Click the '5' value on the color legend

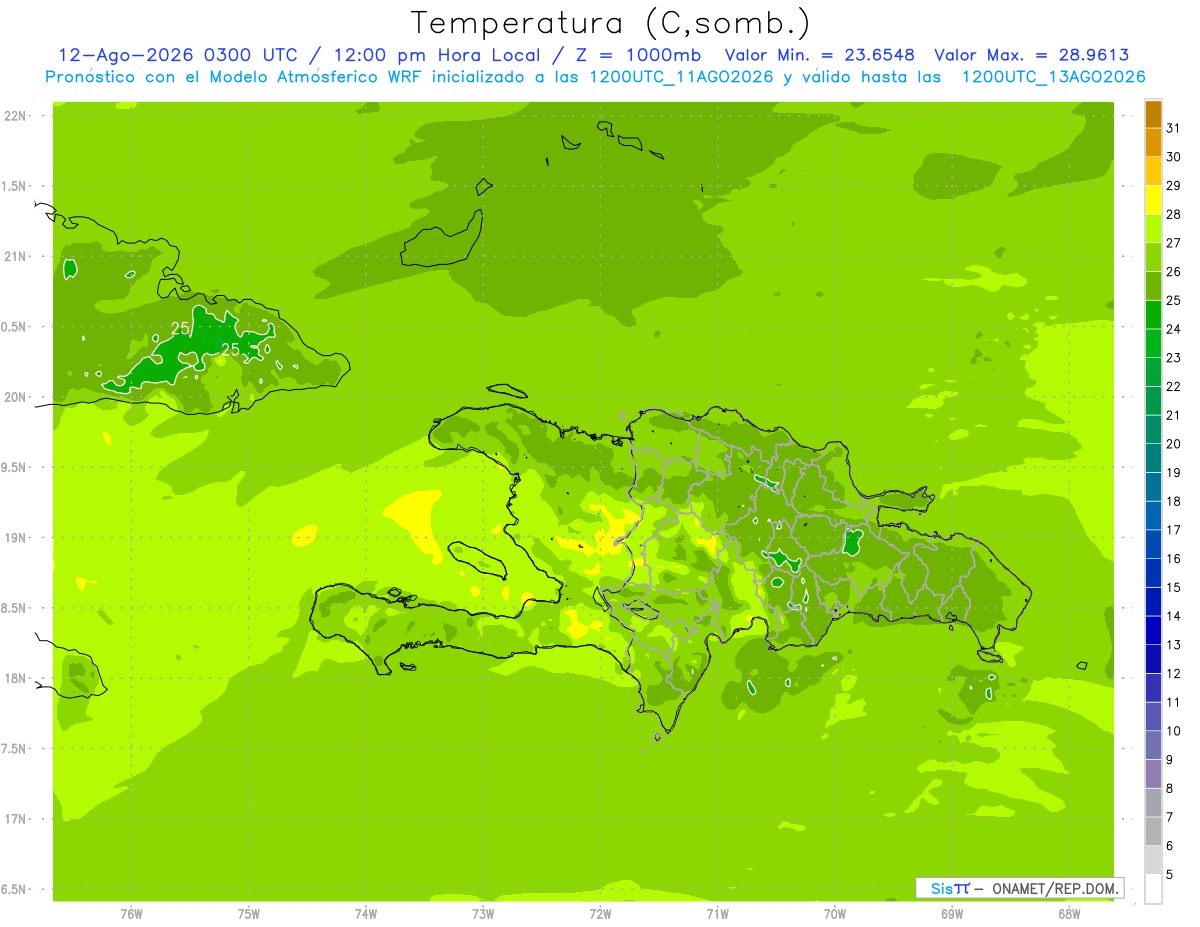(x=1170, y=875)
